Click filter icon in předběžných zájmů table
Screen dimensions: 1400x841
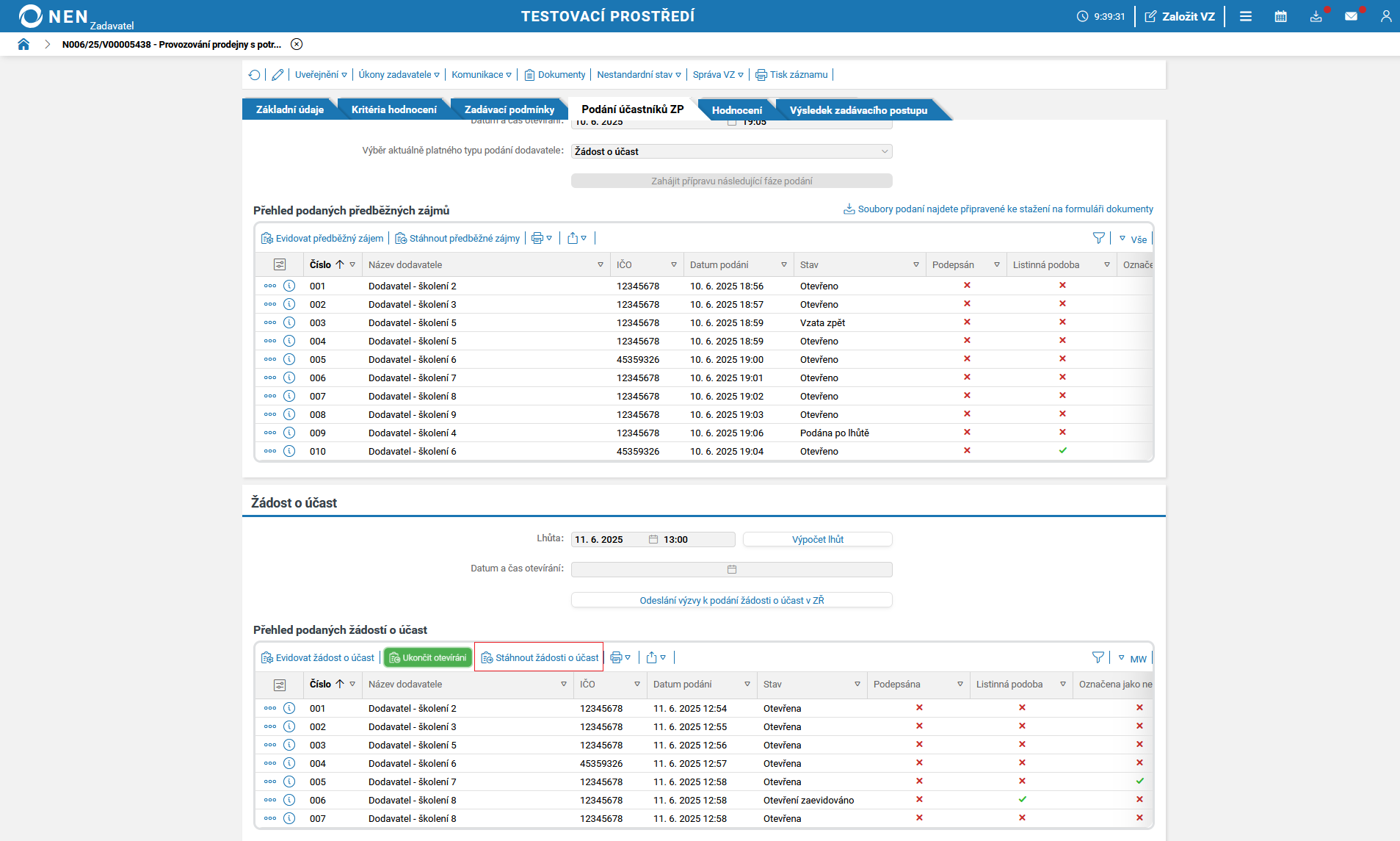click(x=1098, y=238)
